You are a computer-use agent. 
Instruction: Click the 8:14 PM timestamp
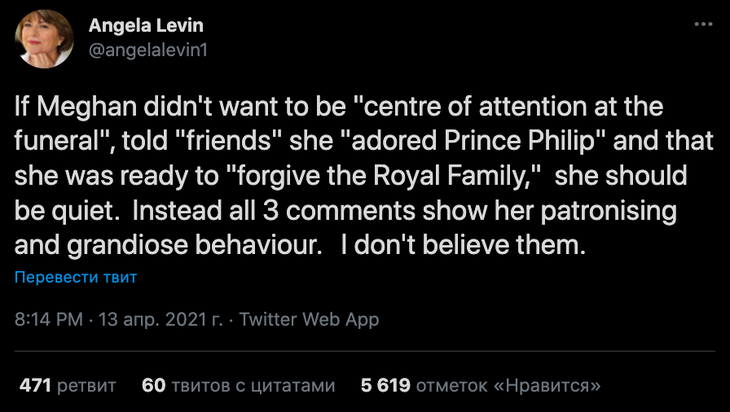48,321
